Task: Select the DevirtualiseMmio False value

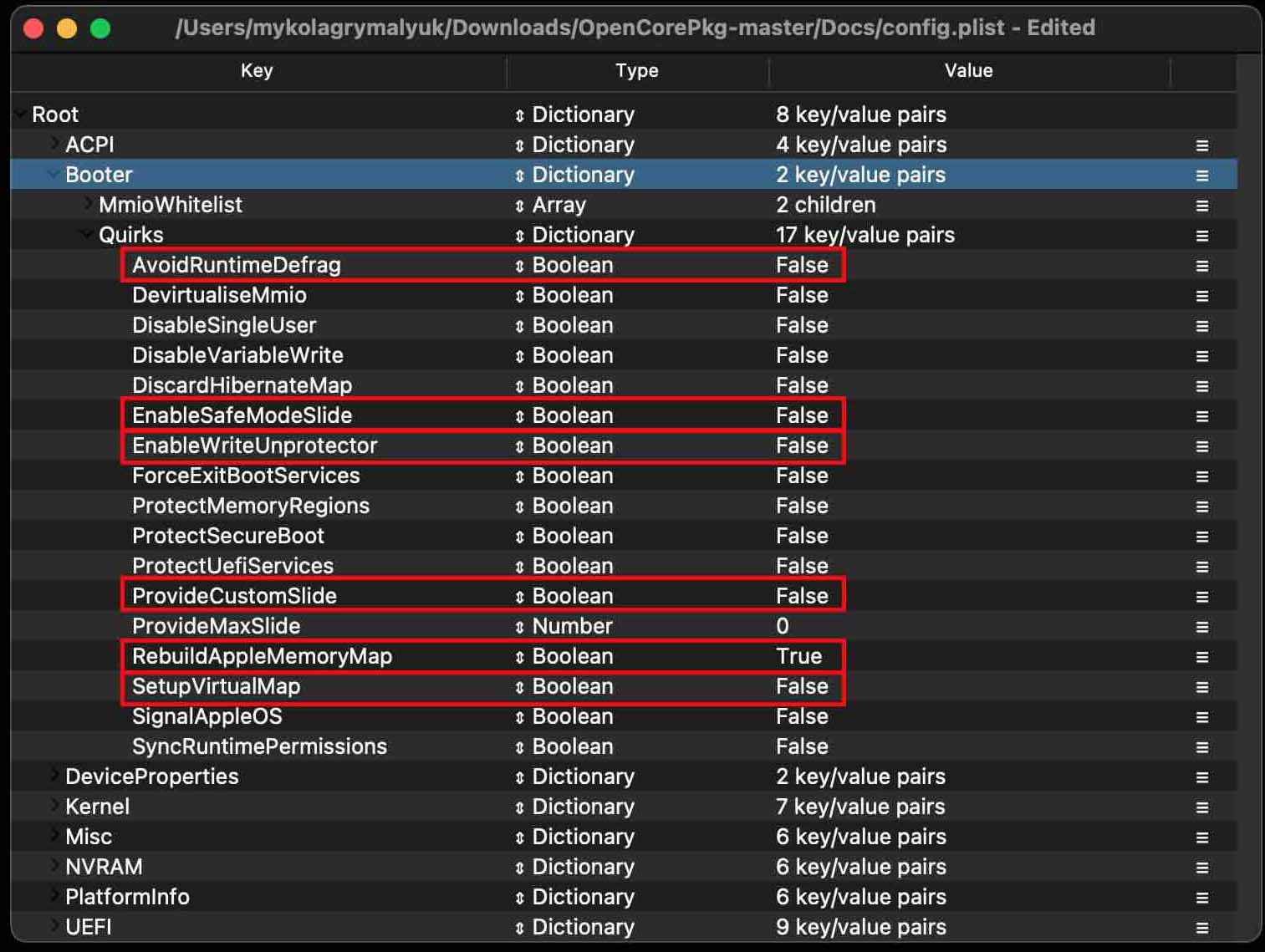Action: [802, 295]
